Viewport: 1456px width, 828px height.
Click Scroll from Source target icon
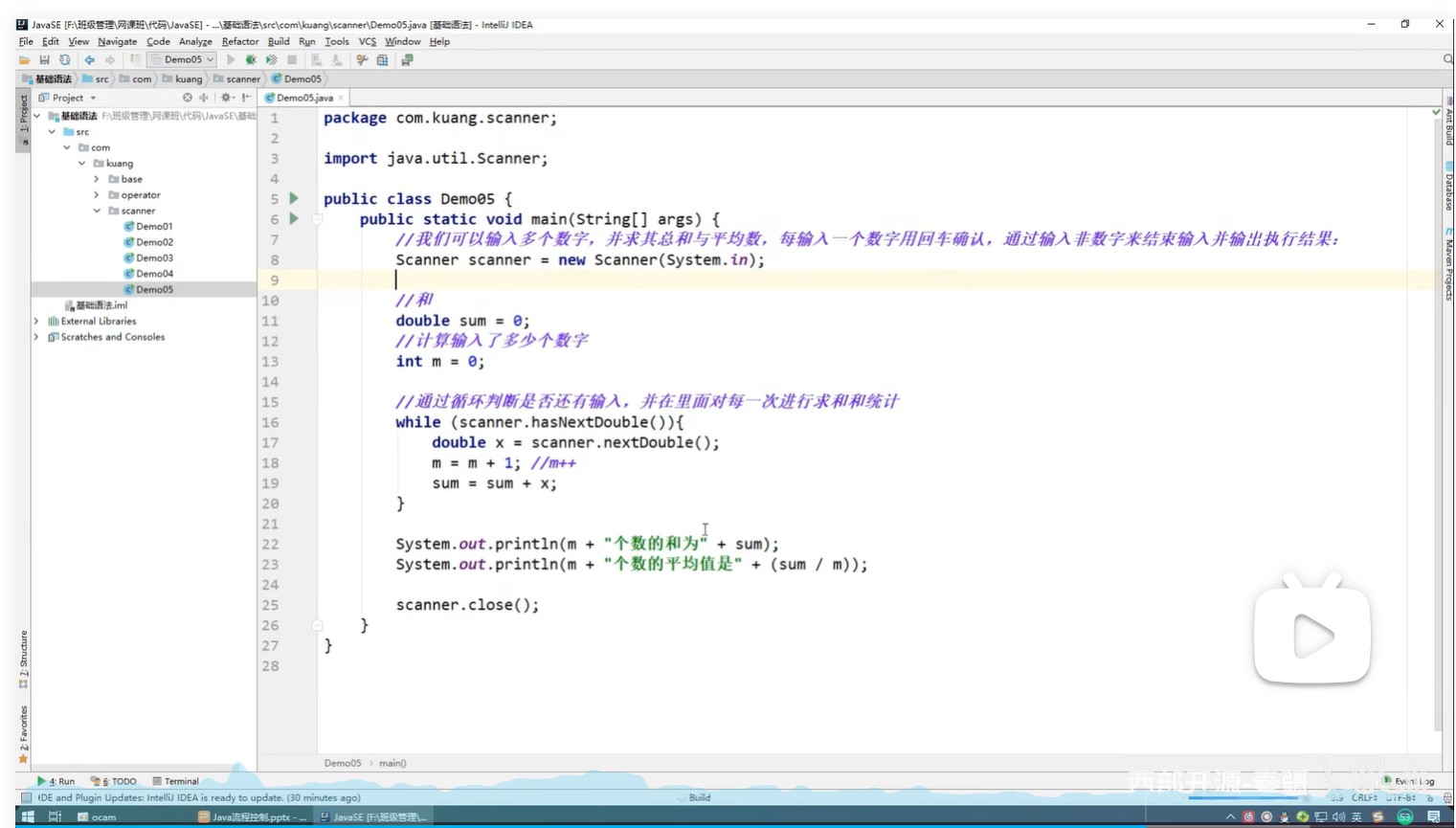(188, 98)
